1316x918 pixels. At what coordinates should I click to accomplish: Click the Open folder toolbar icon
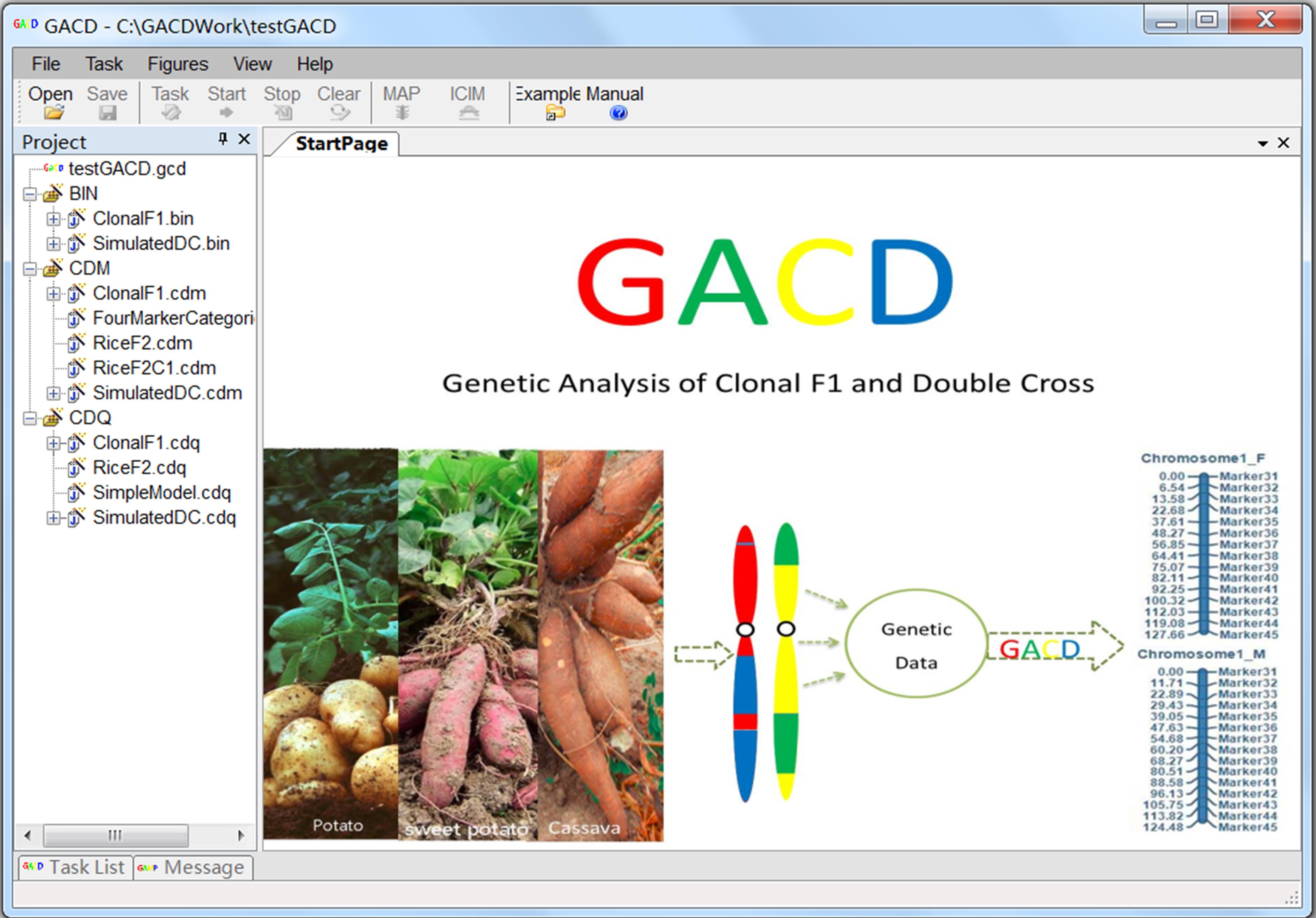53,112
